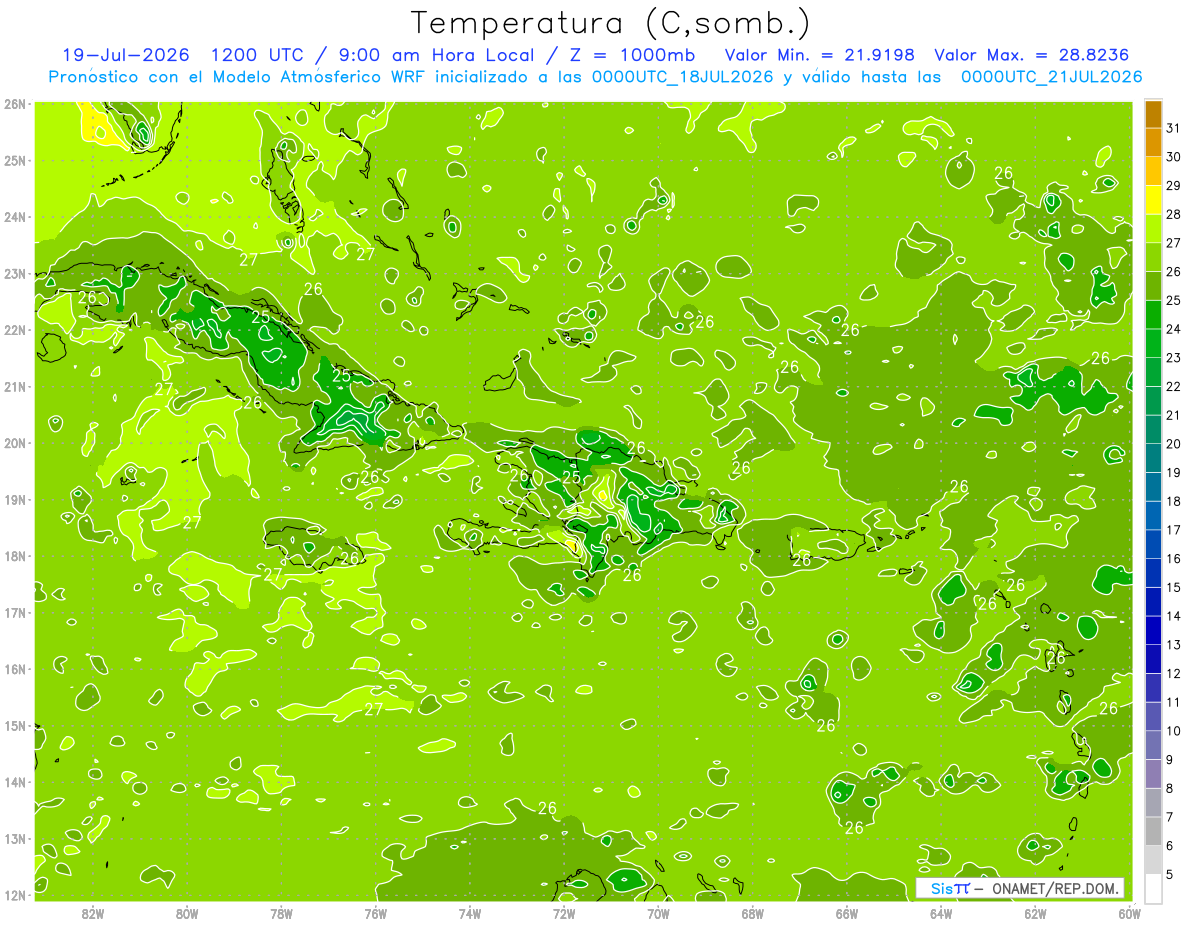Click latitude axis label '21N'
Image resolution: width=1200 pixels, height=927 pixels.
(16, 387)
